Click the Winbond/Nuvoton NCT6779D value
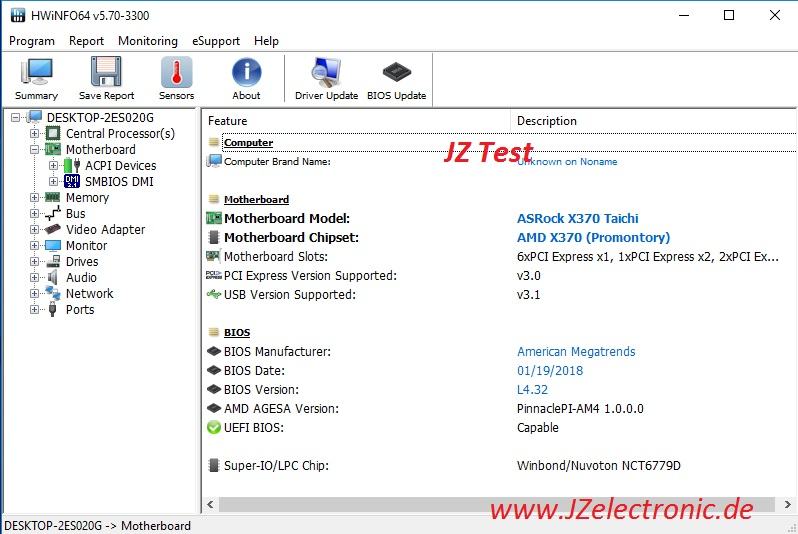Image resolution: width=798 pixels, height=534 pixels. pos(598,465)
